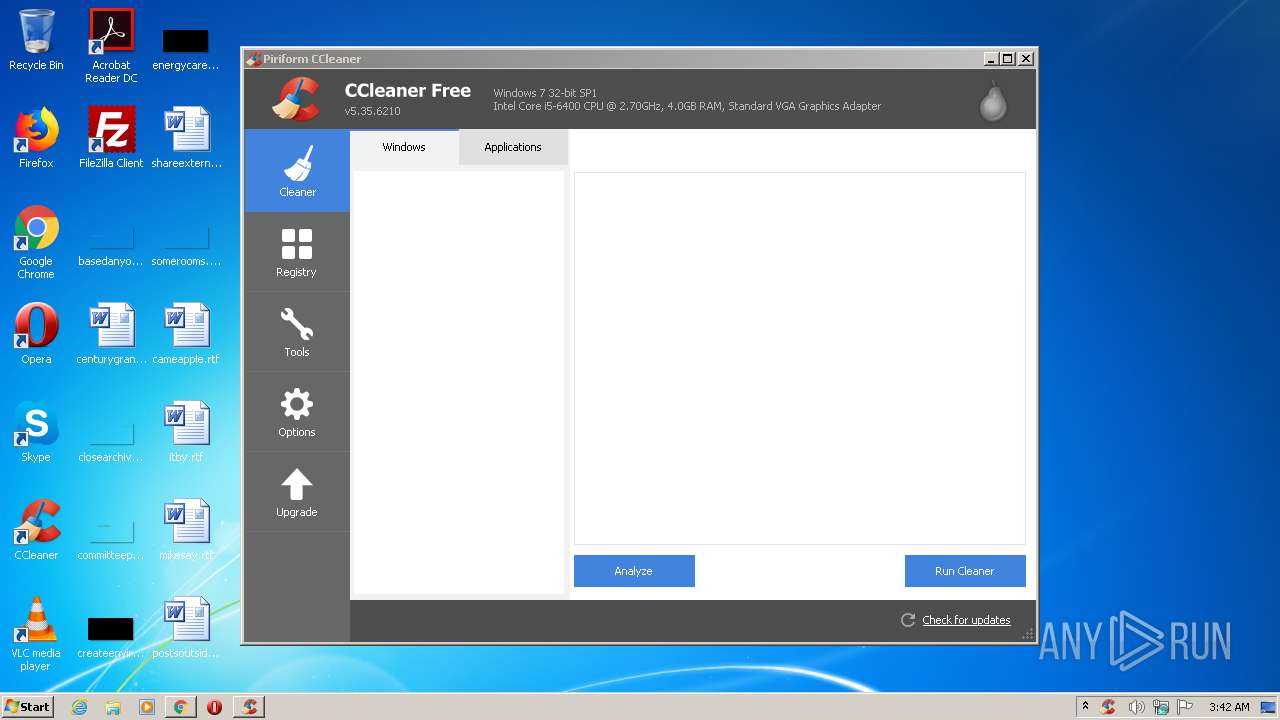Maximize the CCleaner window

point(1008,59)
